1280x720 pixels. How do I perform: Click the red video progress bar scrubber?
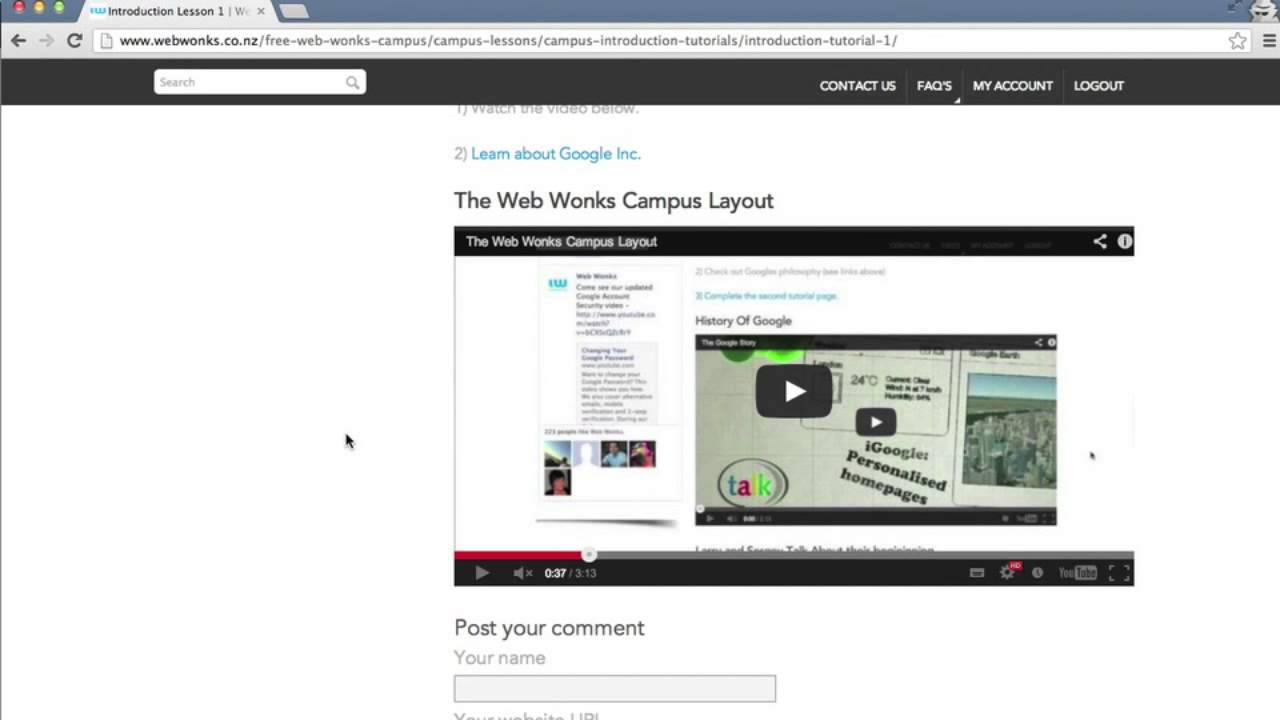coord(589,555)
